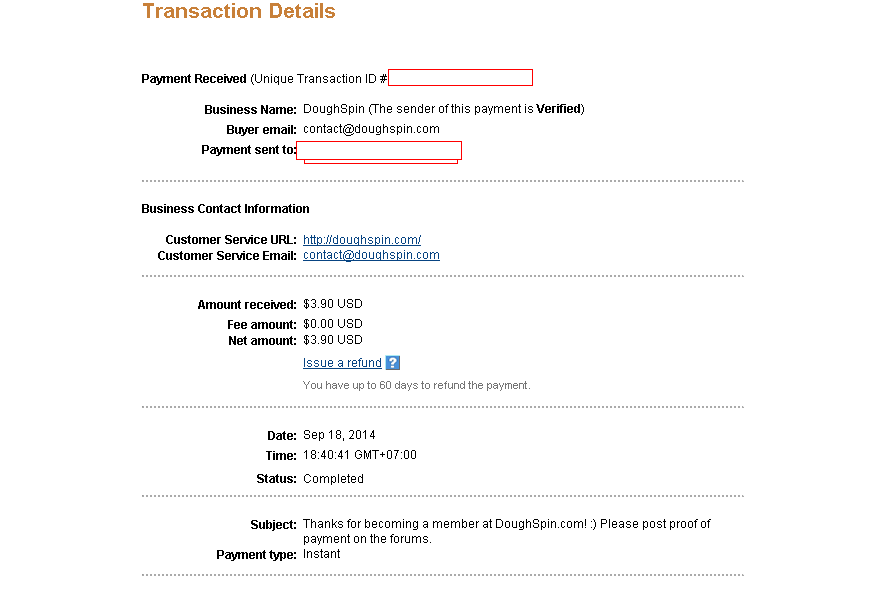Click the time 18:40:41 GMT+07:00
878x589 pixels.
pyautogui.click(x=360, y=455)
